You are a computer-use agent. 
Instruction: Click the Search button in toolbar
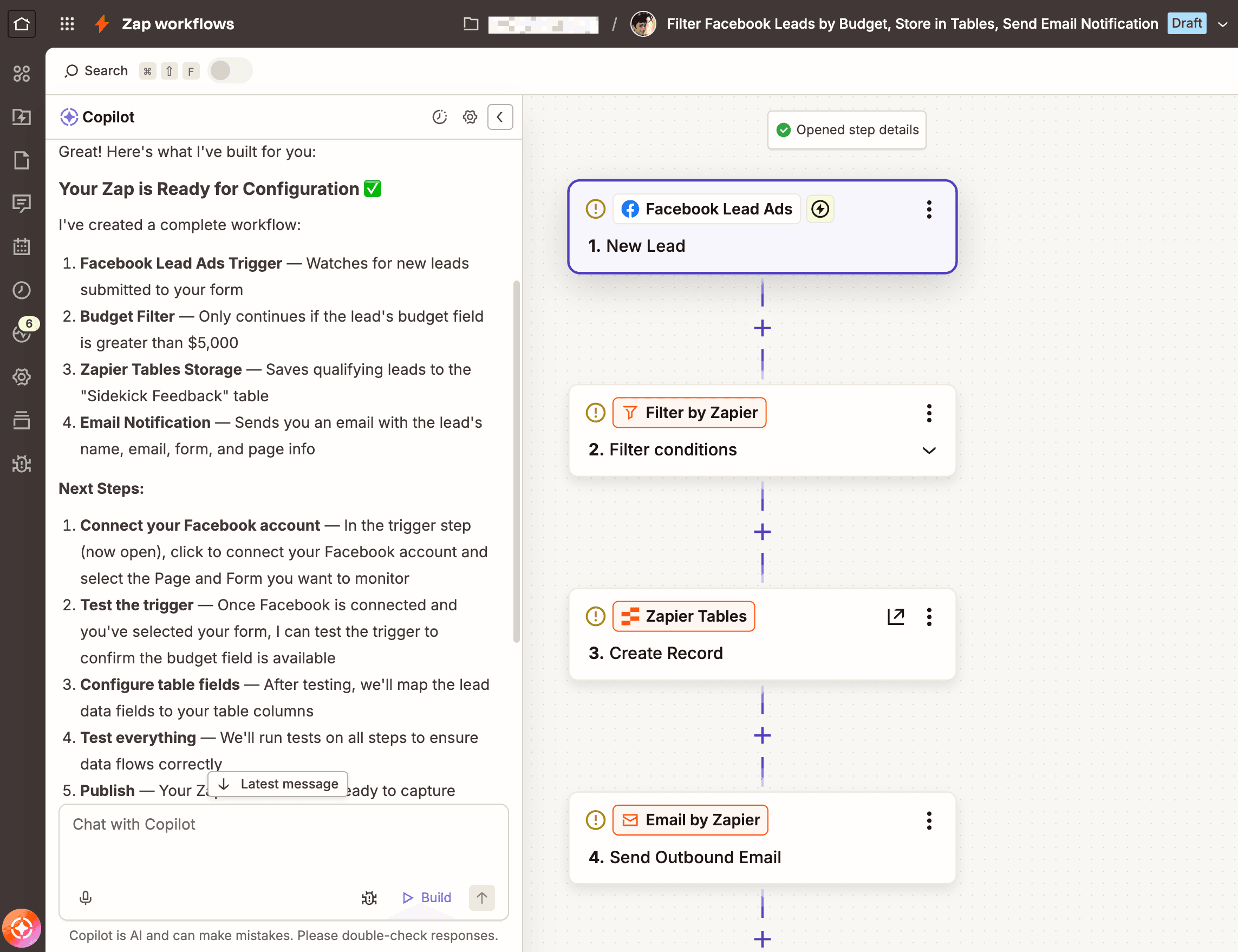click(x=96, y=71)
